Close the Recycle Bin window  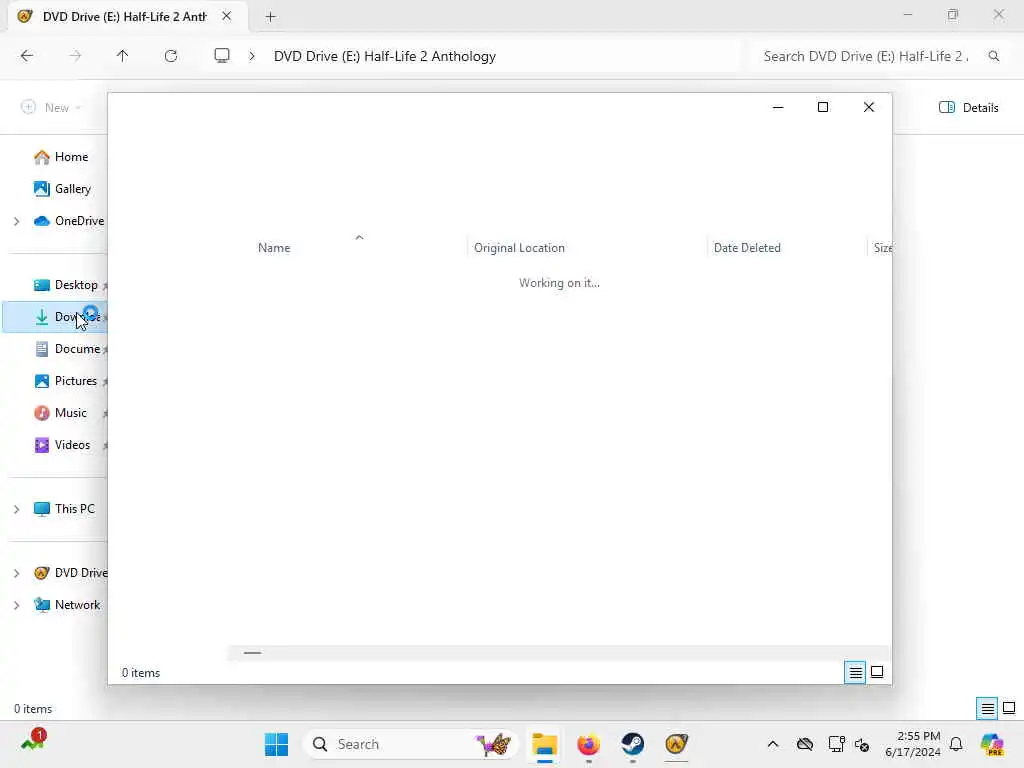click(x=869, y=107)
